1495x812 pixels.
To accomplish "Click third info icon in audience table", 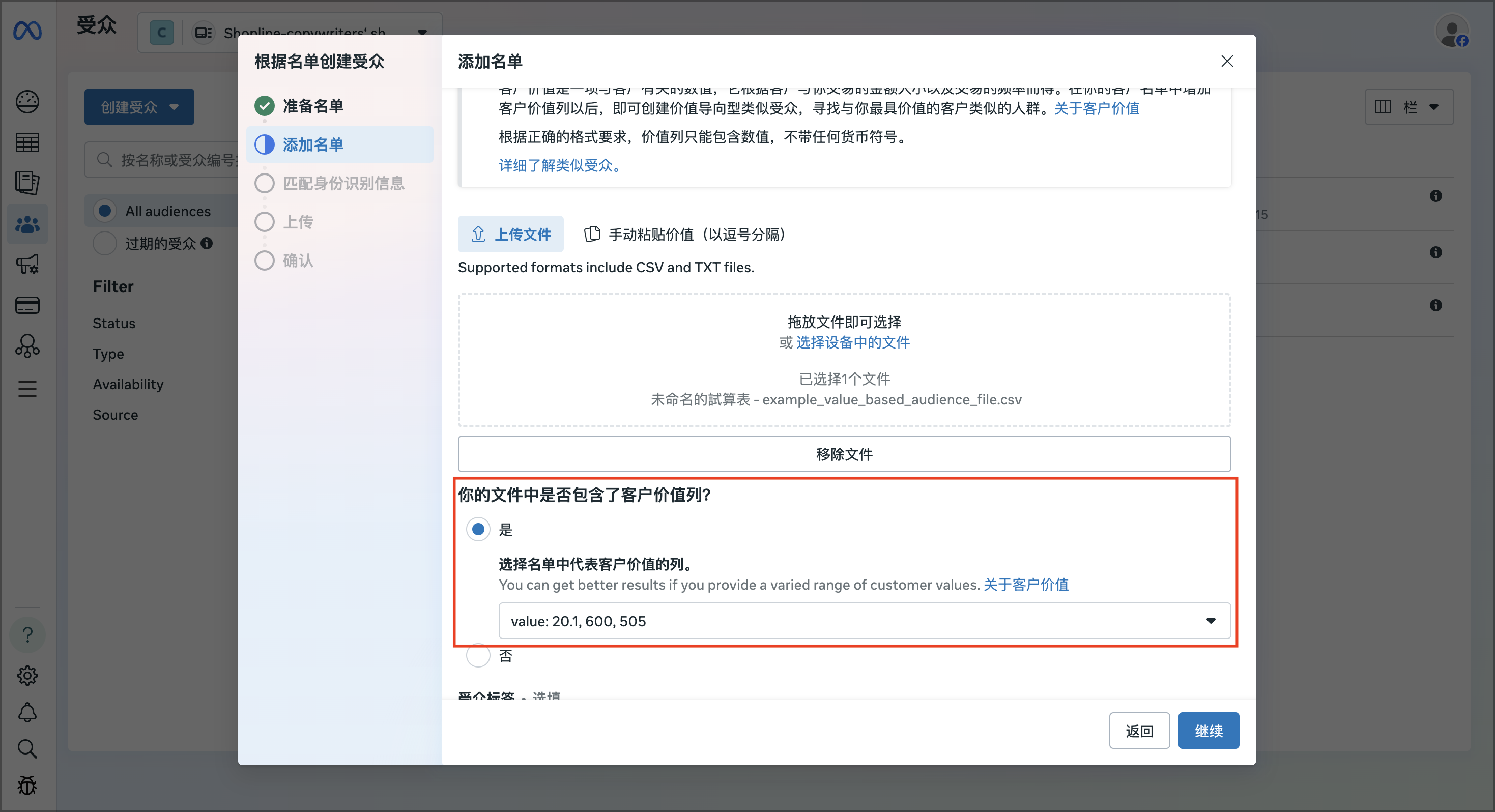I will [x=1436, y=305].
